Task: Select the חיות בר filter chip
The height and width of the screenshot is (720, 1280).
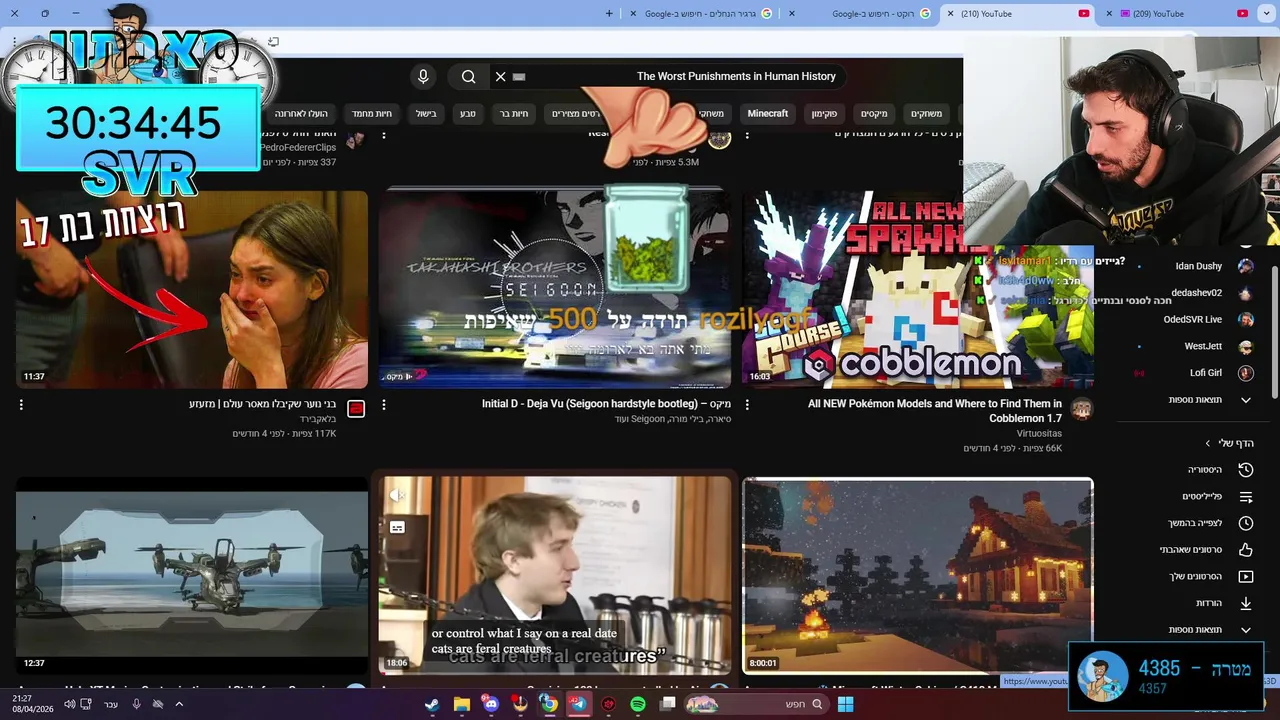Action: click(514, 114)
